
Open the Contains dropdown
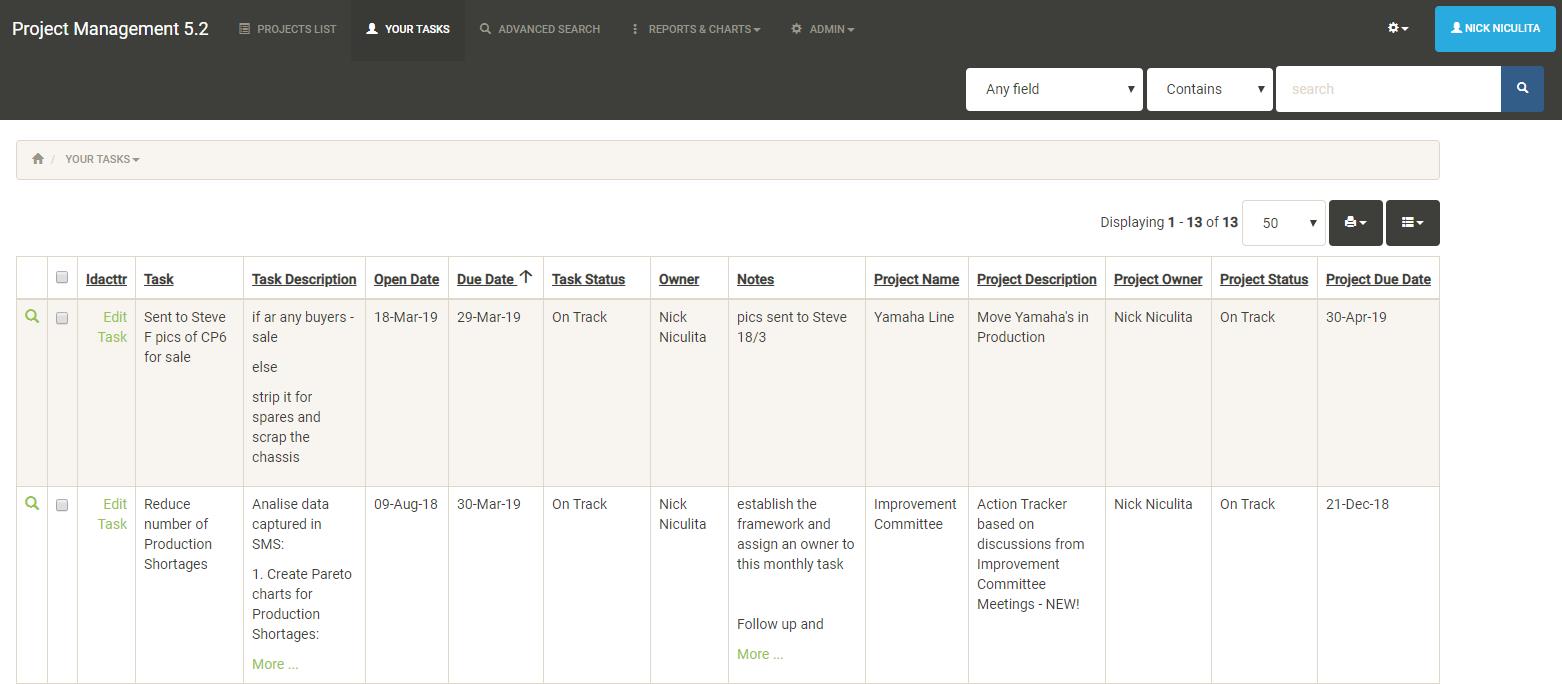1210,88
